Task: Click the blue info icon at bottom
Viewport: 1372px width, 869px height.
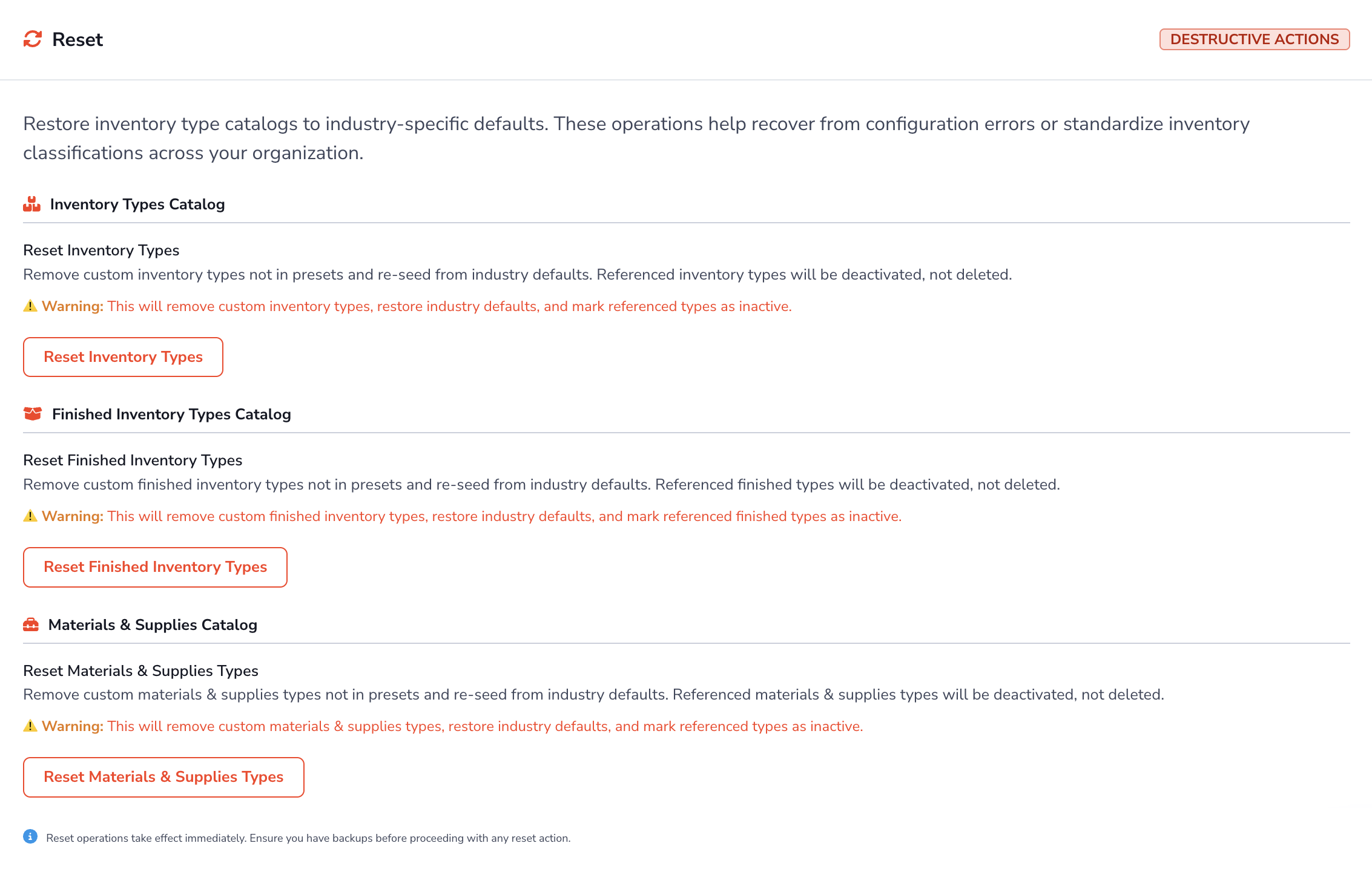Action: 30,837
